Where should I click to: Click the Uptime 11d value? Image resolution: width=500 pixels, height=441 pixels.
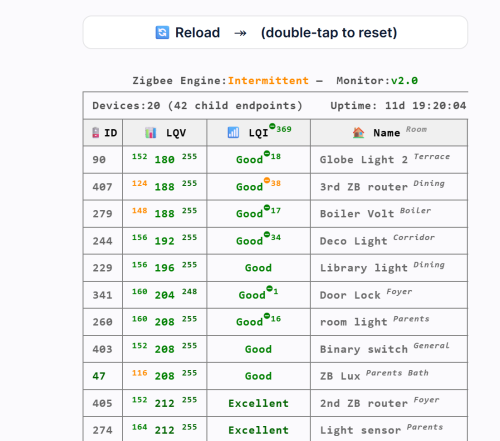tap(398, 106)
